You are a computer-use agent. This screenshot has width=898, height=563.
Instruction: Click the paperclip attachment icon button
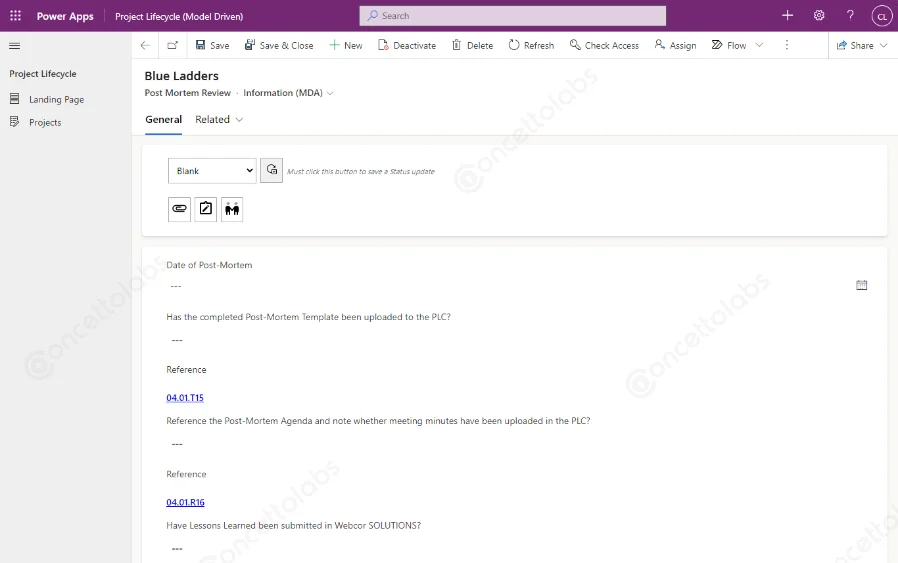click(179, 209)
